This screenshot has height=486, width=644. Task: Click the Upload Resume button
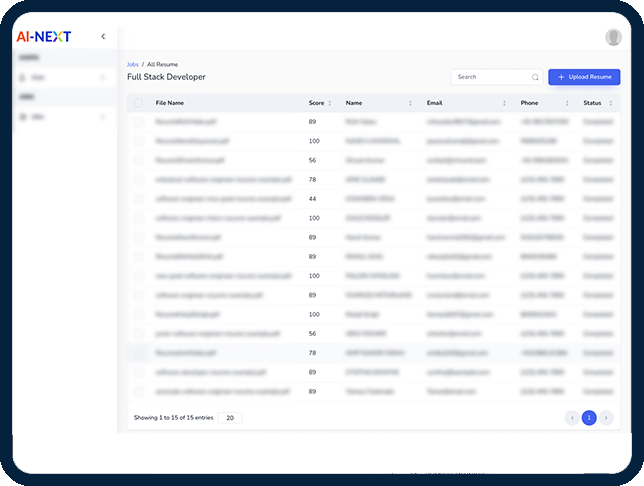584,77
